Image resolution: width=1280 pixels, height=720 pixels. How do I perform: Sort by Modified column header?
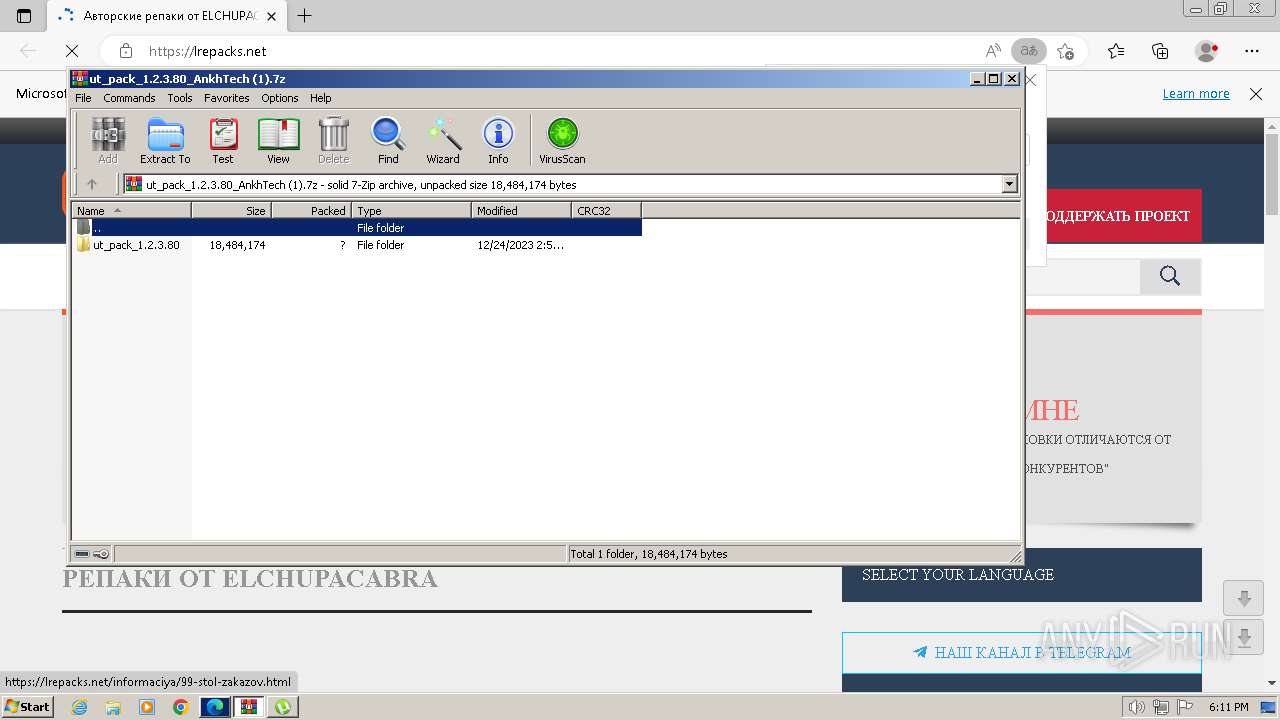[521, 210]
